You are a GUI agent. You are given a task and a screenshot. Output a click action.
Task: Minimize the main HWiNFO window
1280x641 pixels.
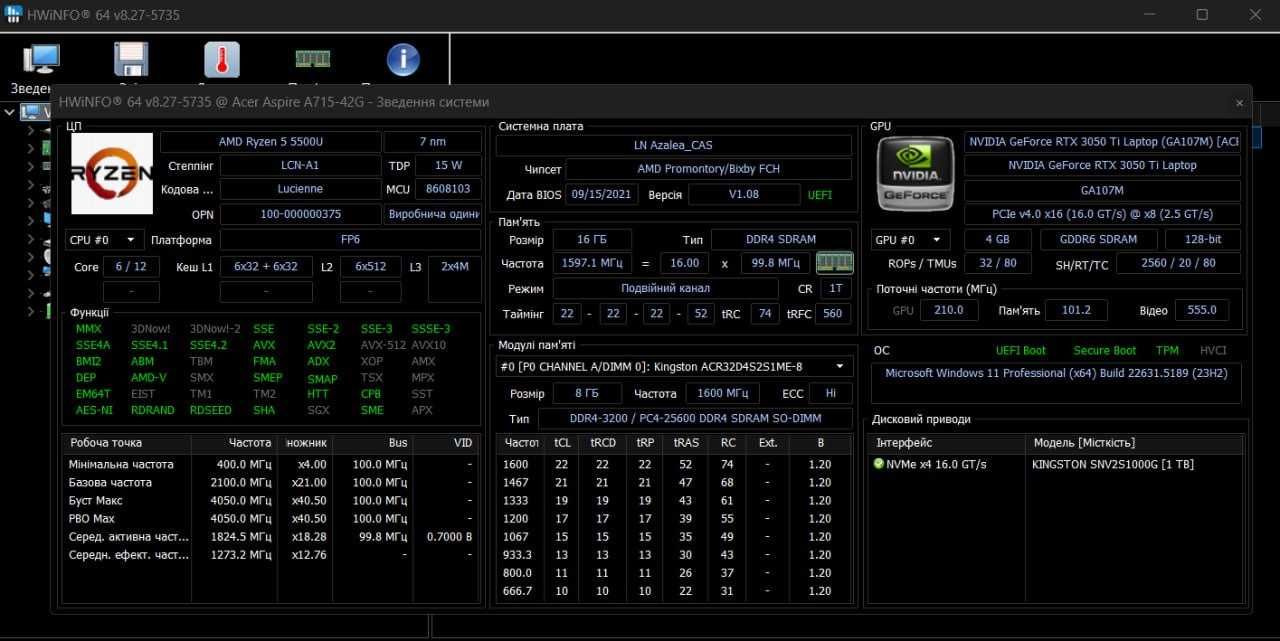(1149, 15)
